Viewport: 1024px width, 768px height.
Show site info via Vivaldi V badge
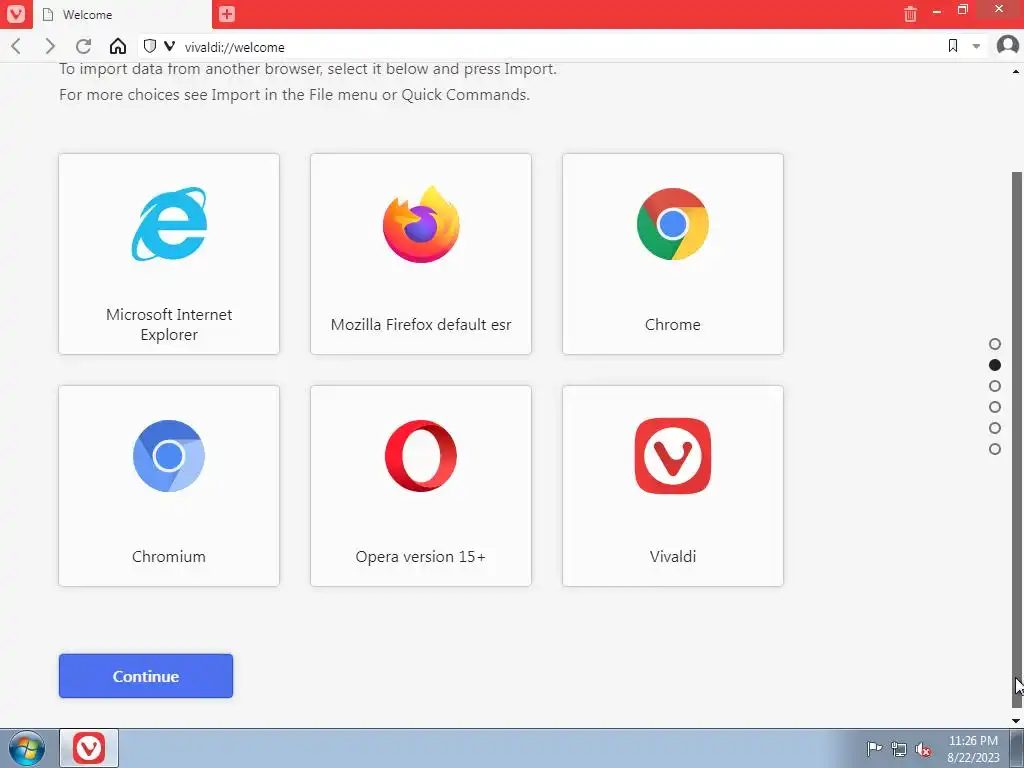170,46
